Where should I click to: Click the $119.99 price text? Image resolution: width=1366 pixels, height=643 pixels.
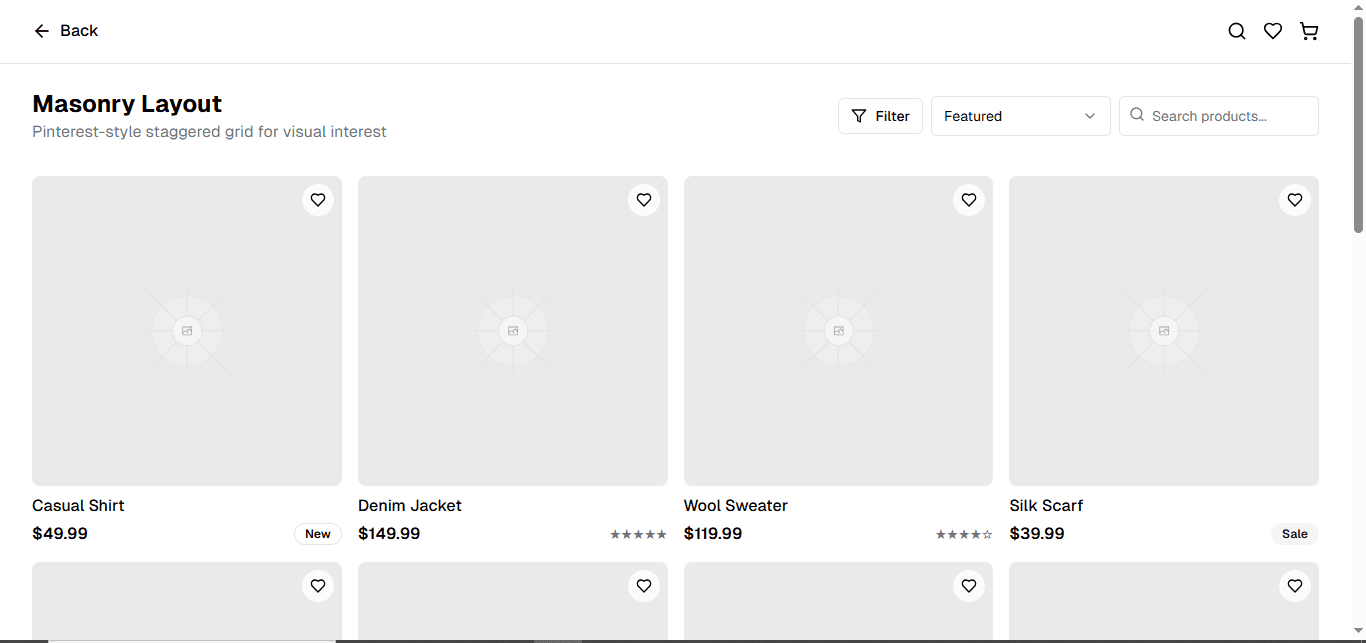coord(713,534)
